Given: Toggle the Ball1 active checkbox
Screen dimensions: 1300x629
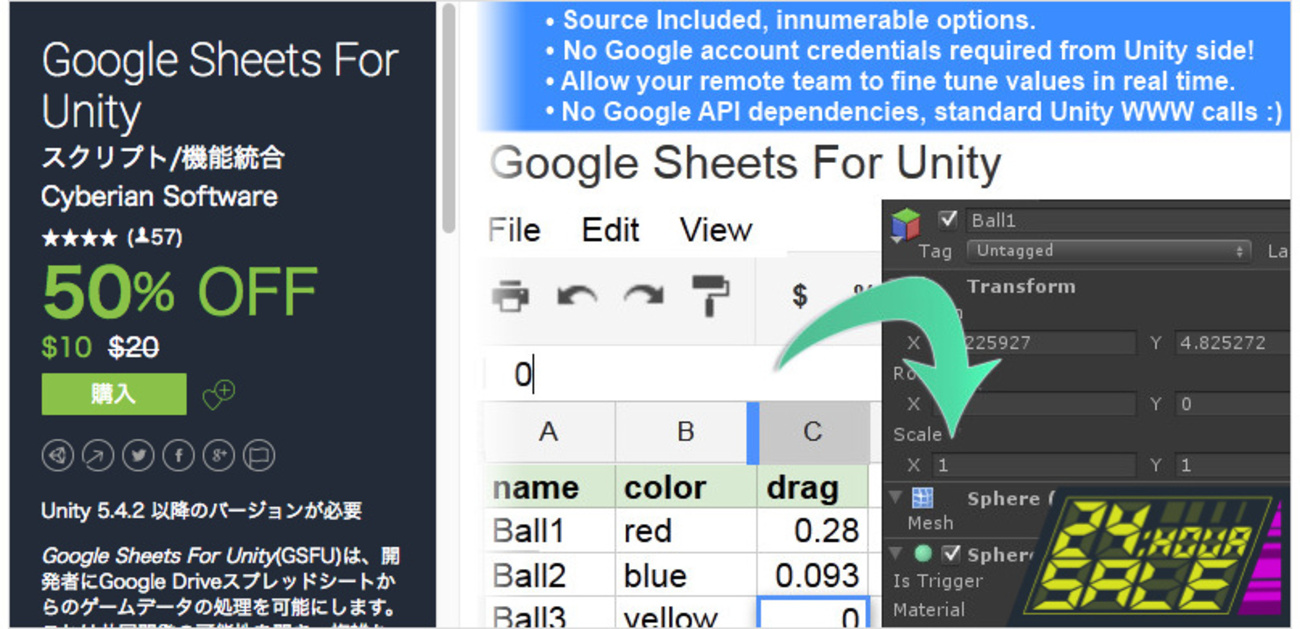Looking at the screenshot, I should [948, 220].
